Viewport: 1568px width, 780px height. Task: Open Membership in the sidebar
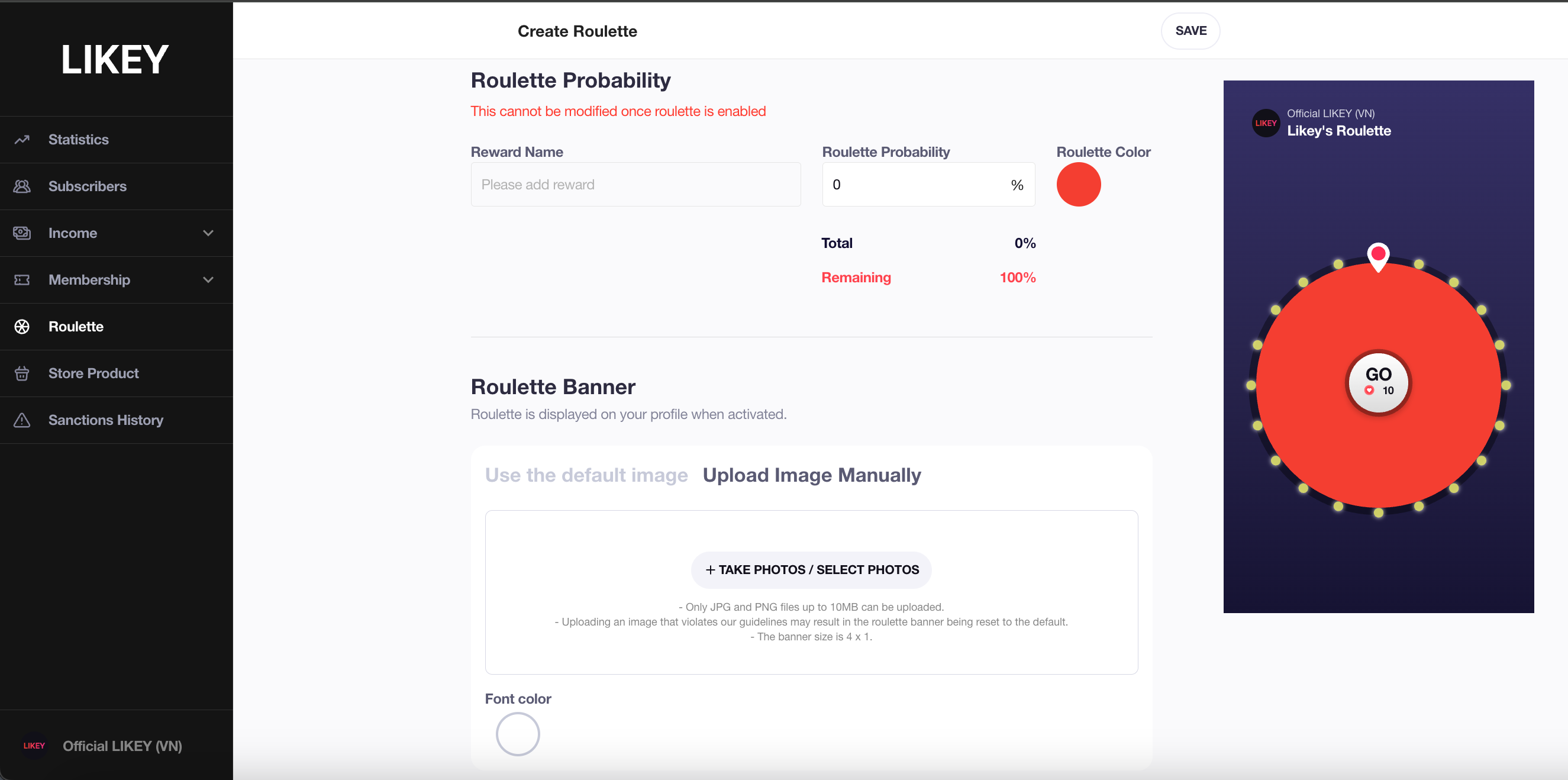116,280
